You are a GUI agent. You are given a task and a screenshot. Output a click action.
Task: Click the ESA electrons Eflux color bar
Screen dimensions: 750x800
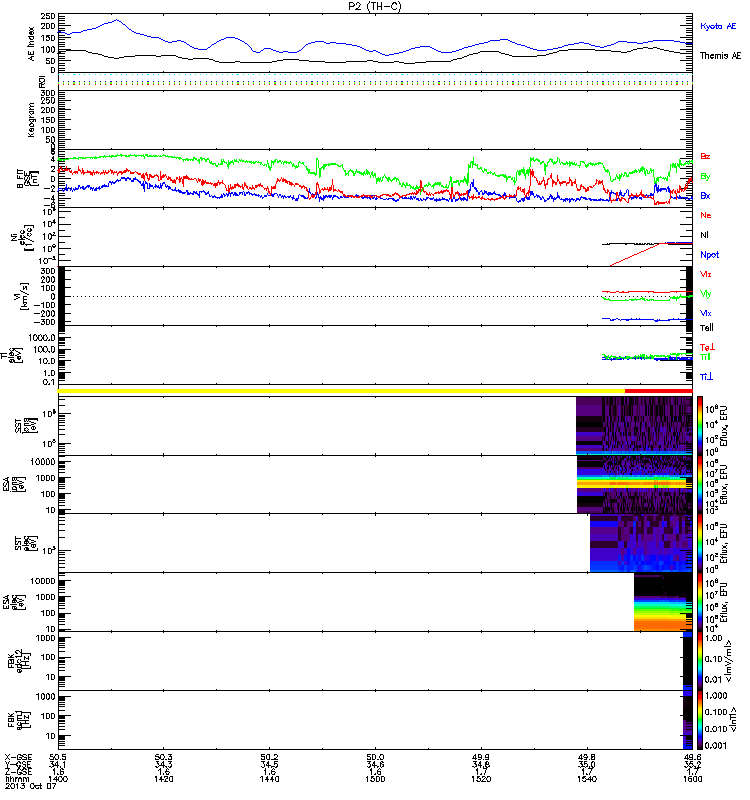pos(699,602)
